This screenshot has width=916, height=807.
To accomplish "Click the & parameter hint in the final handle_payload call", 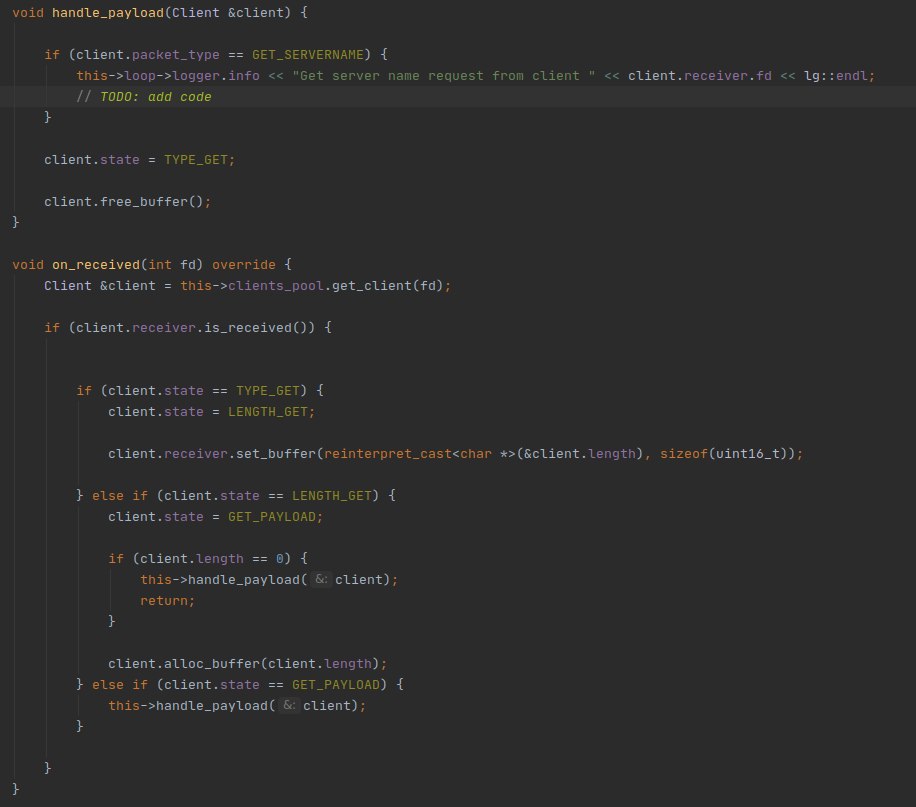I will click(x=289, y=706).
